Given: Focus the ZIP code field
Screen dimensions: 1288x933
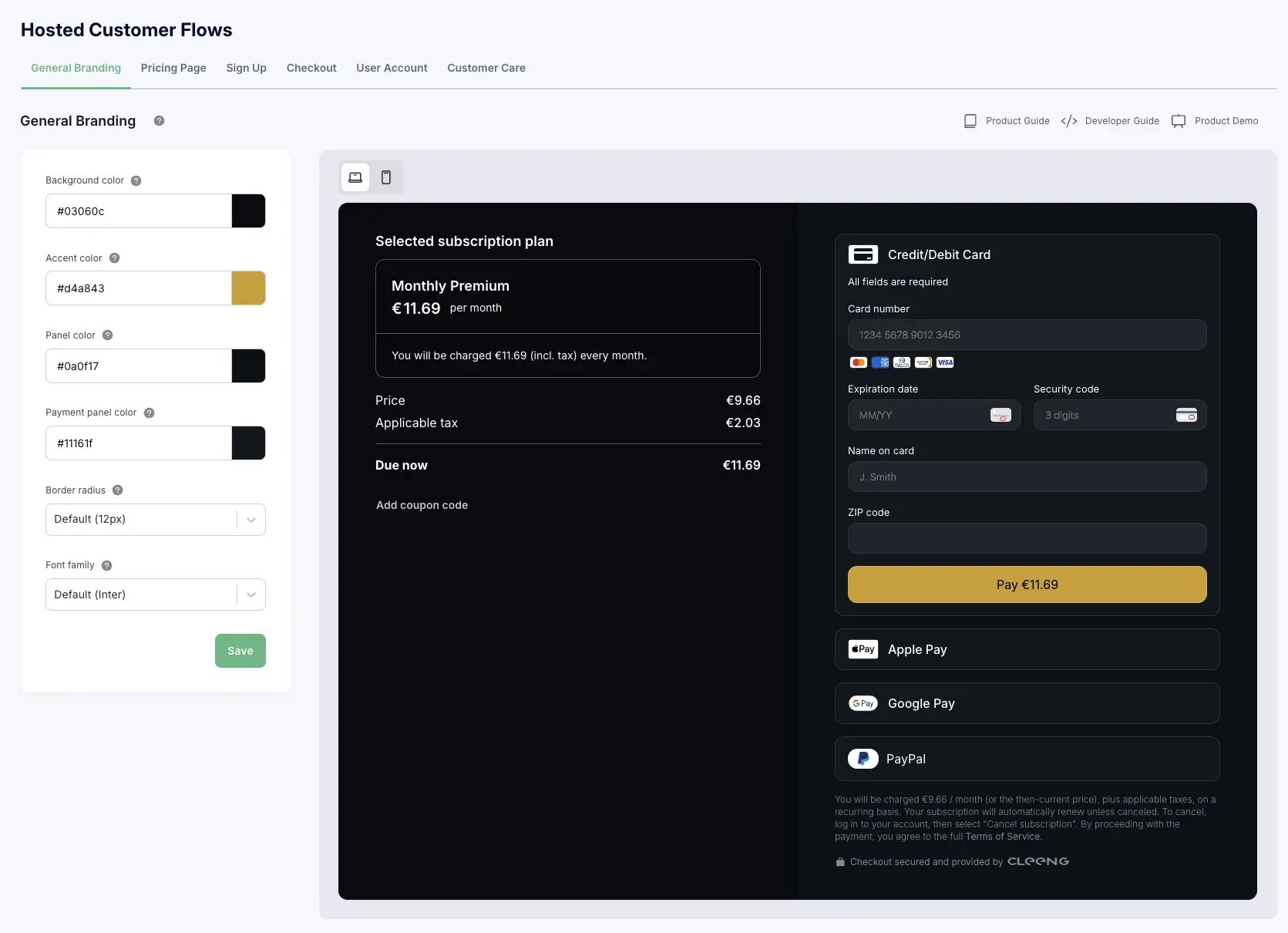Looking at the screenshot, I should click(1027, 538).
